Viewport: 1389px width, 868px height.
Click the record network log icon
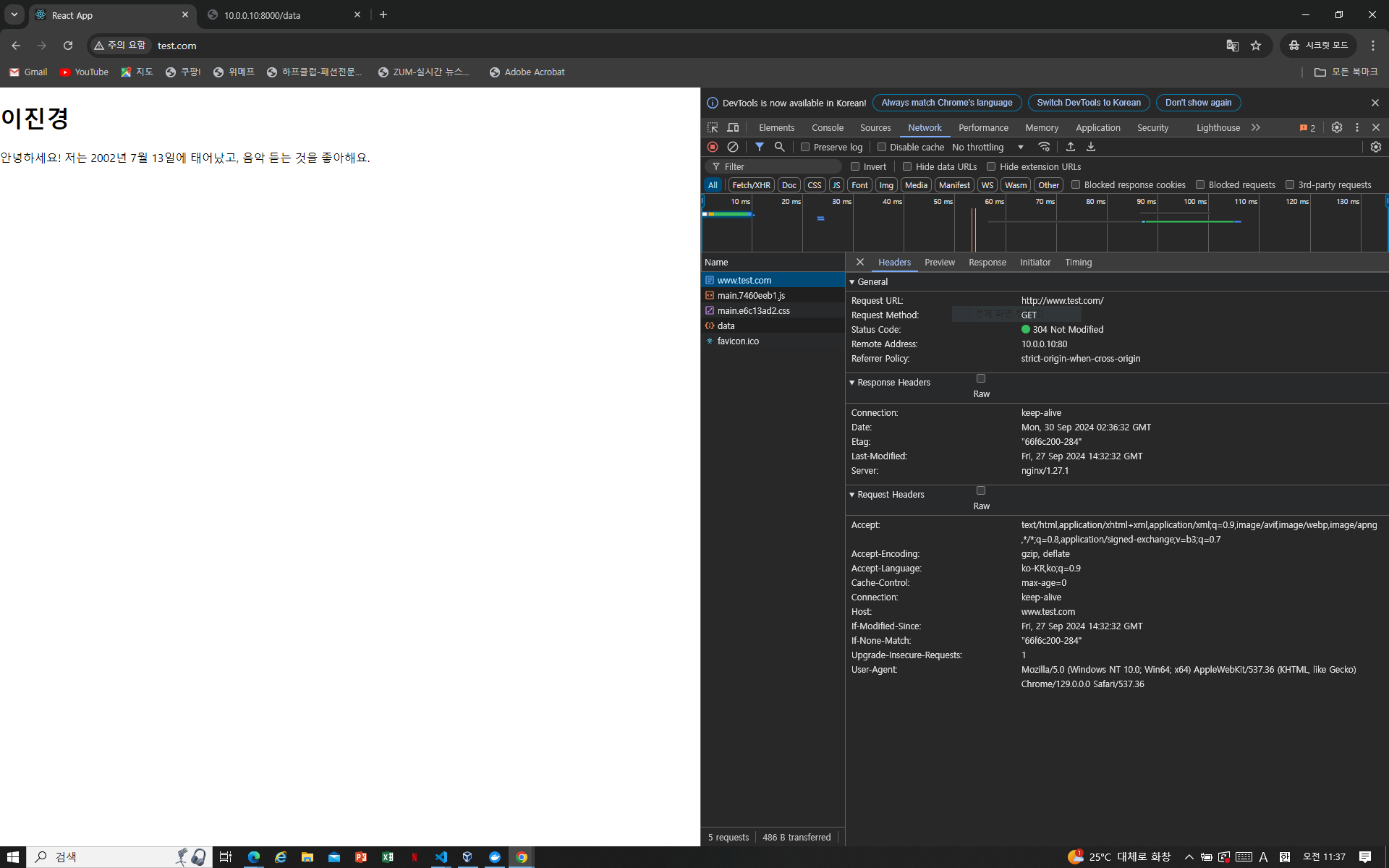click(713, 147)
